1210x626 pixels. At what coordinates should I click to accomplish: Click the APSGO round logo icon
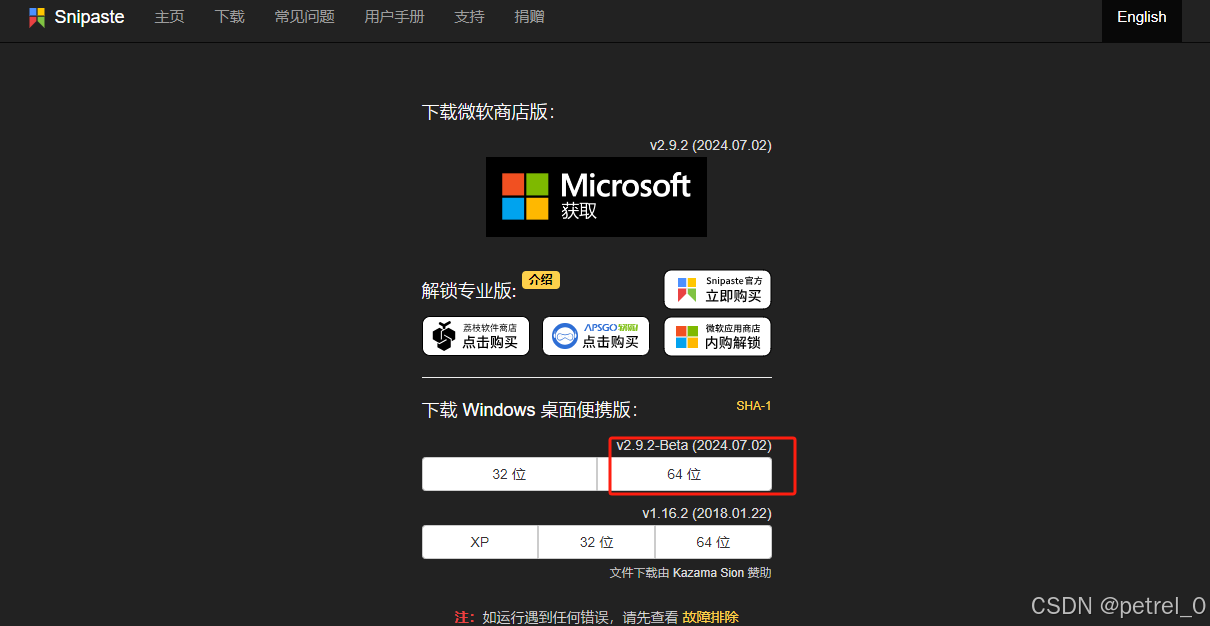(x=566, y=336)
